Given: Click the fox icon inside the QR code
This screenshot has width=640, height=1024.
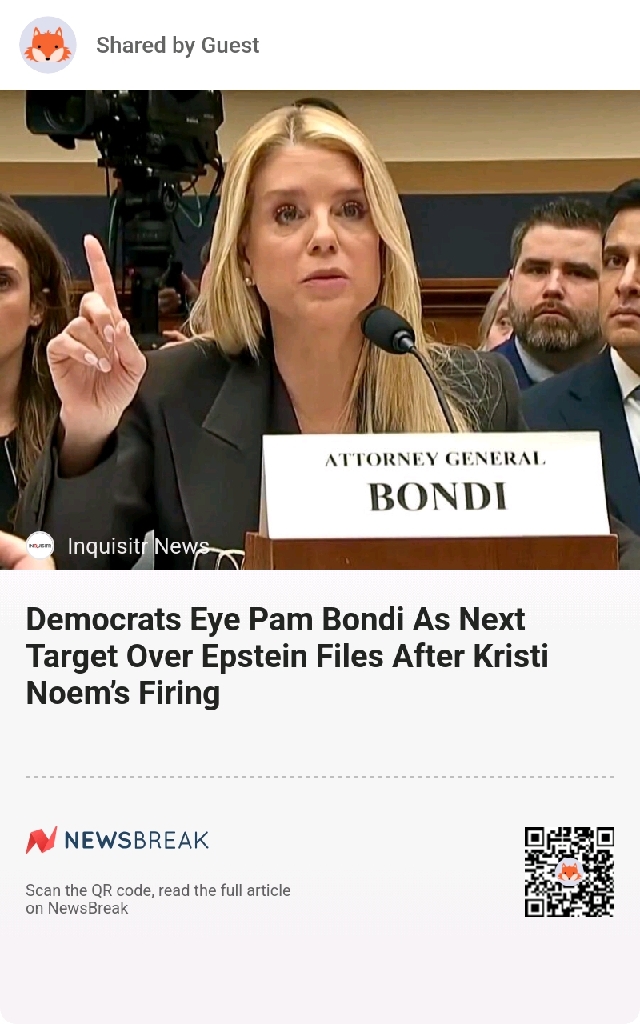Looking at the screenshot, I should click(x=569, y=872).
